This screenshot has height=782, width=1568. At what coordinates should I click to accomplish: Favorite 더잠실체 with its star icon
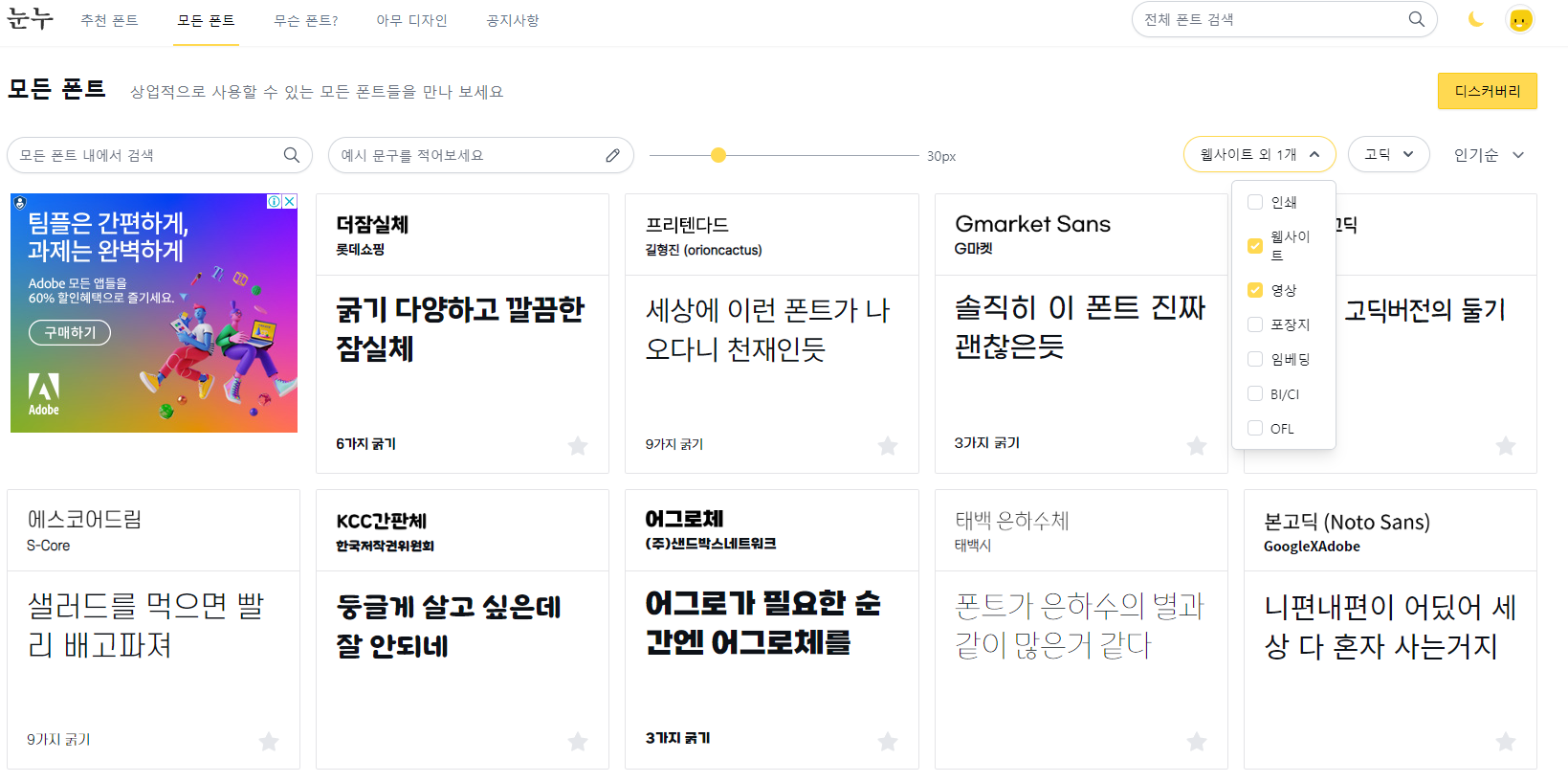pos(578,445)
